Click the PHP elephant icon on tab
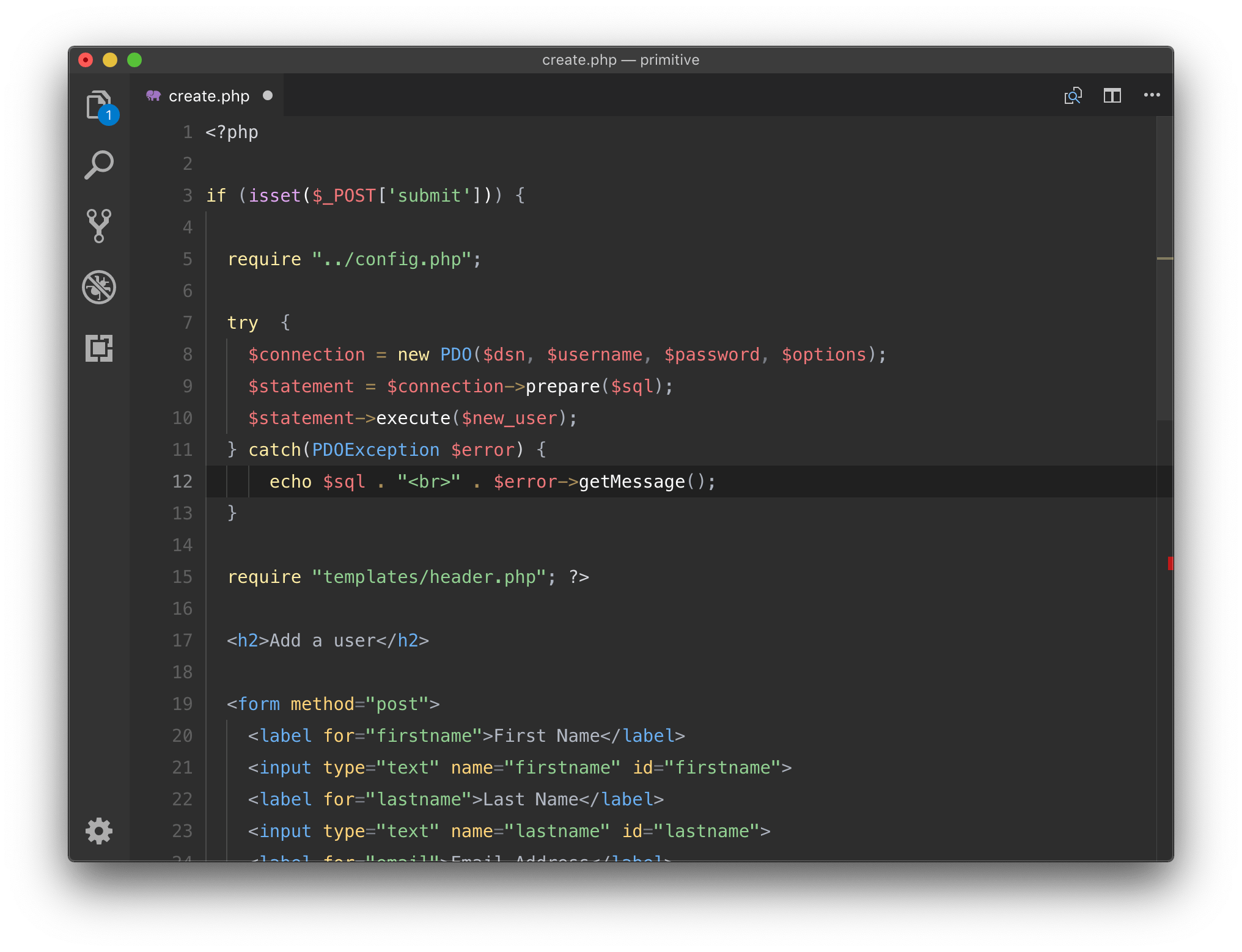1242x952 pixels. coord(153,96)
